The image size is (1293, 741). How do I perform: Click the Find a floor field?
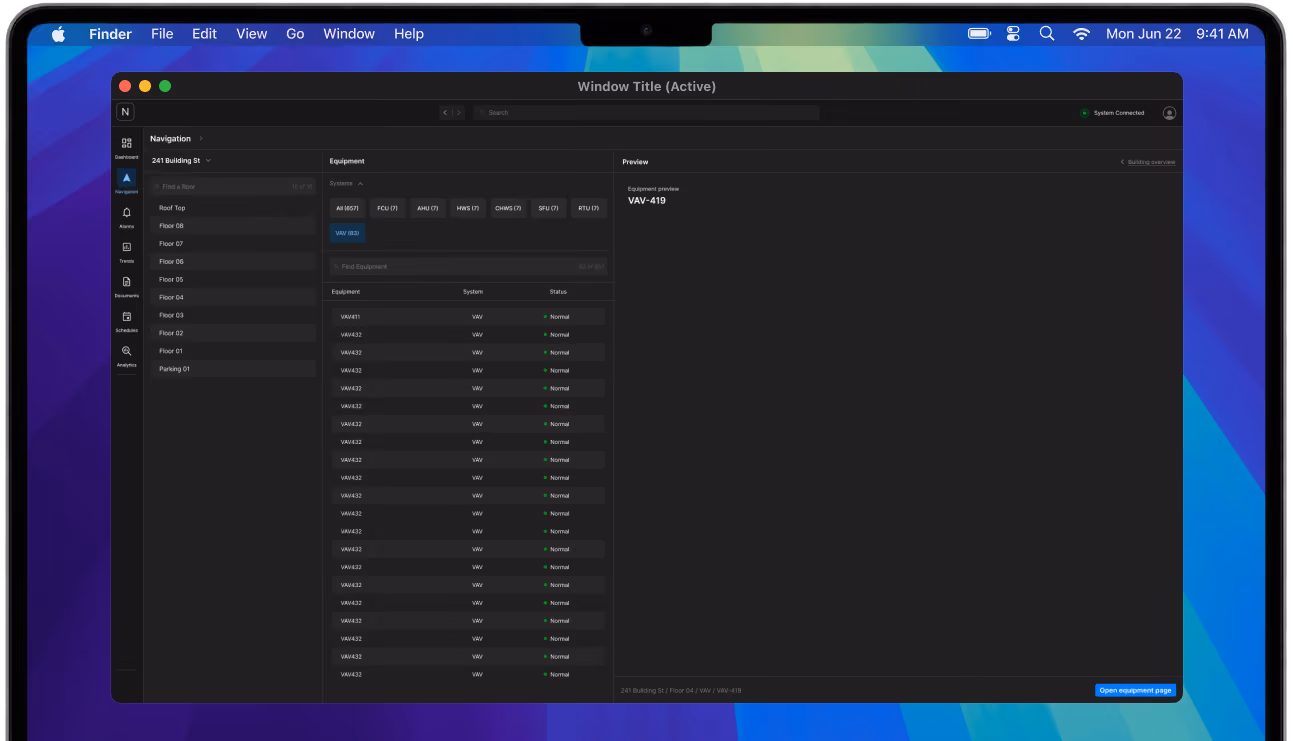pyautogui.click(x=233, y=187)
